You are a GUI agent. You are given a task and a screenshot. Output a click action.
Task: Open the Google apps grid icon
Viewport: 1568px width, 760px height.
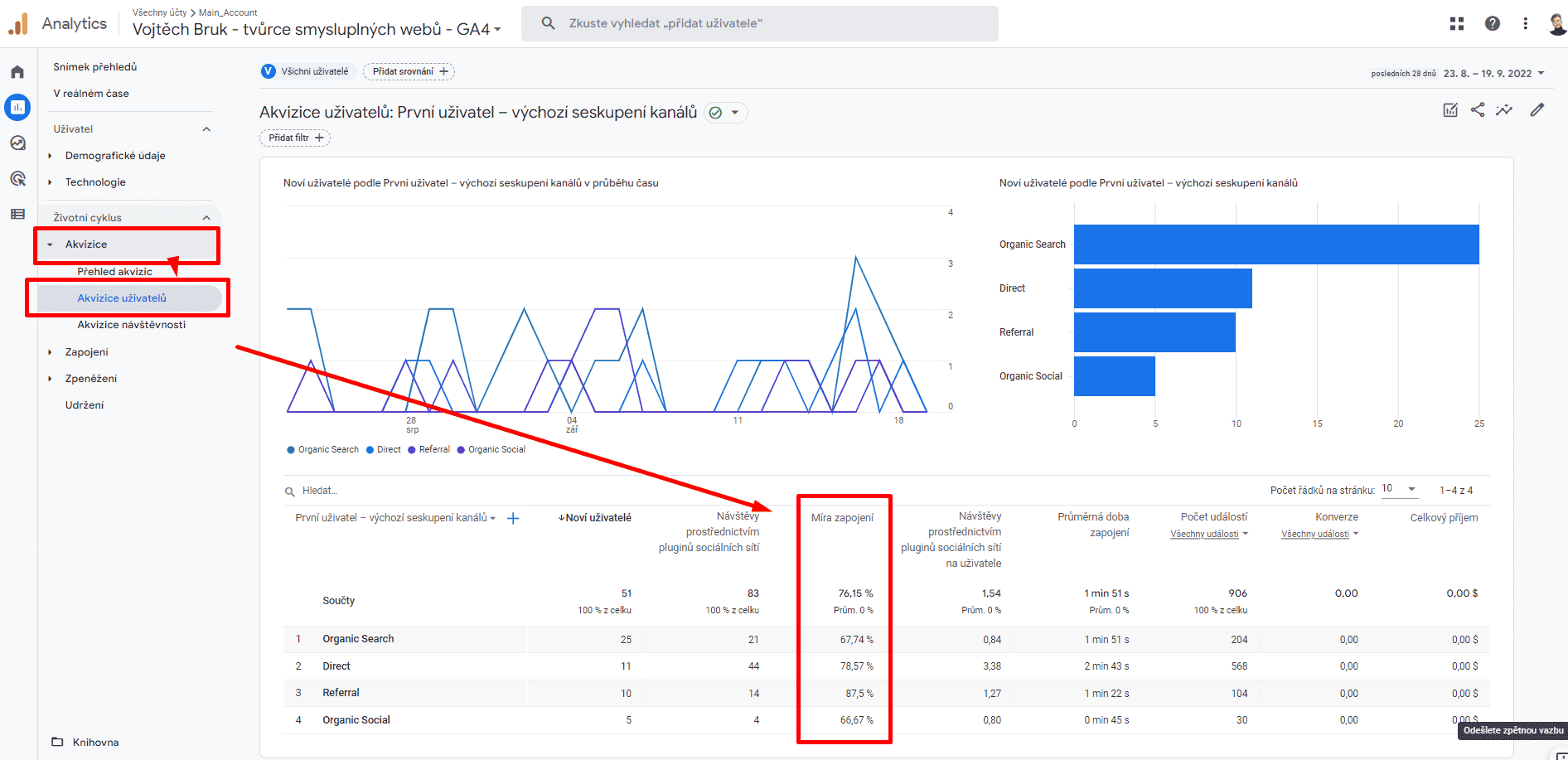1456,23
